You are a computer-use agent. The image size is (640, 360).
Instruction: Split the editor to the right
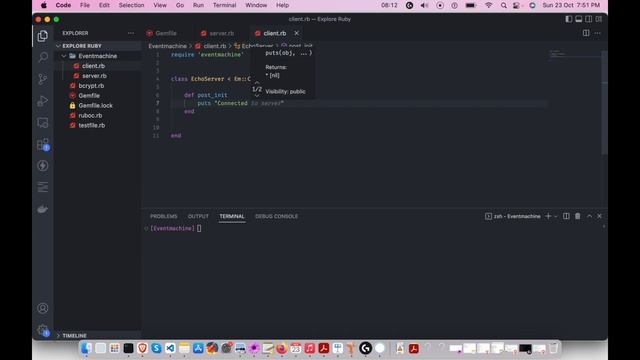pos(586,33)
